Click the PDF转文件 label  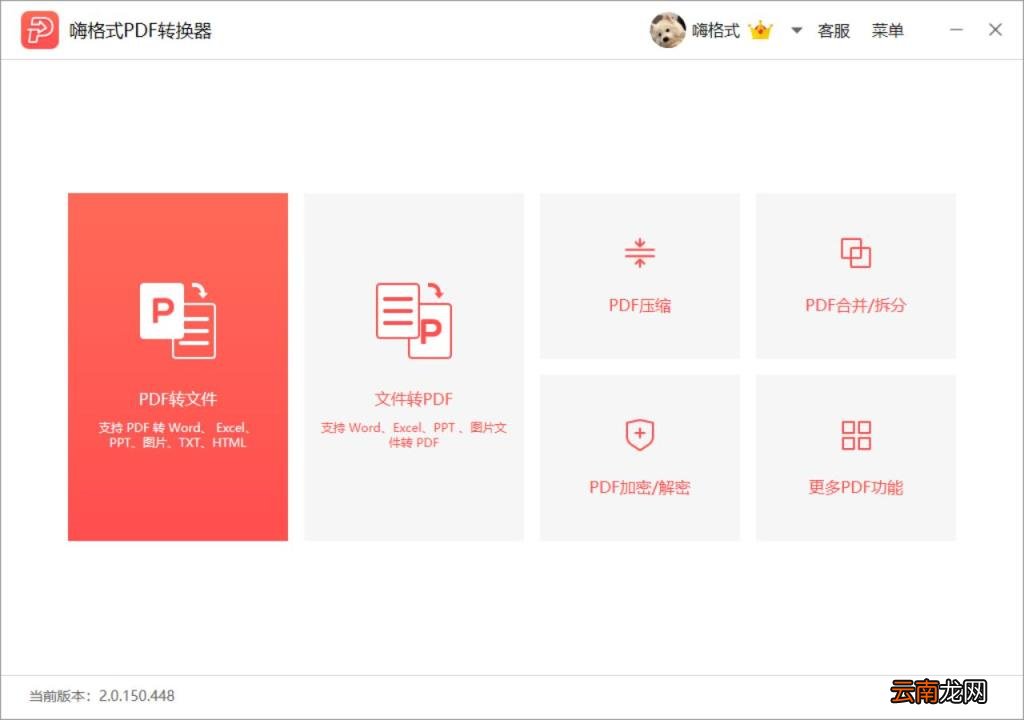(x=178, y=399)
